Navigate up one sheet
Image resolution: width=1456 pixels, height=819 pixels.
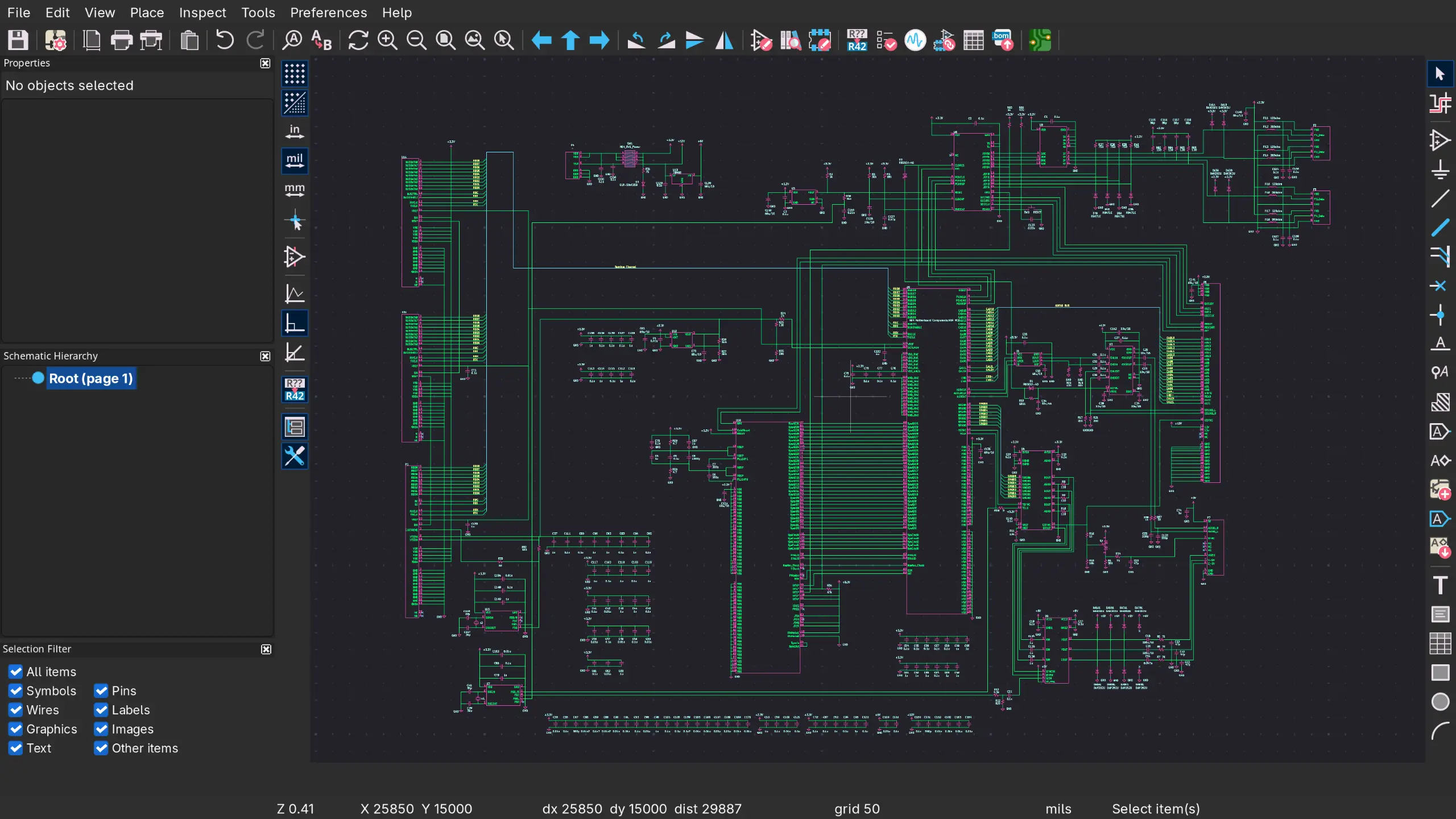tap(570, 40)
